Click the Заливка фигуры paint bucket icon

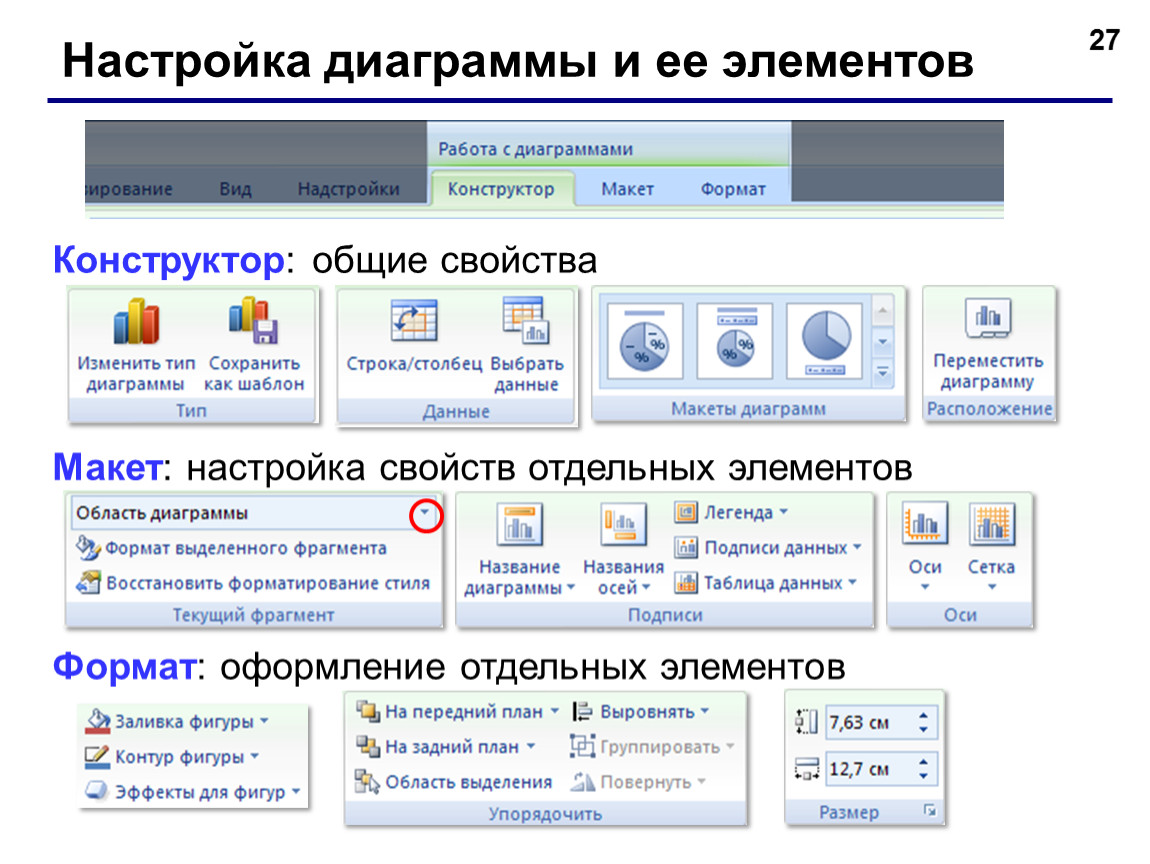tap(98, 722)
